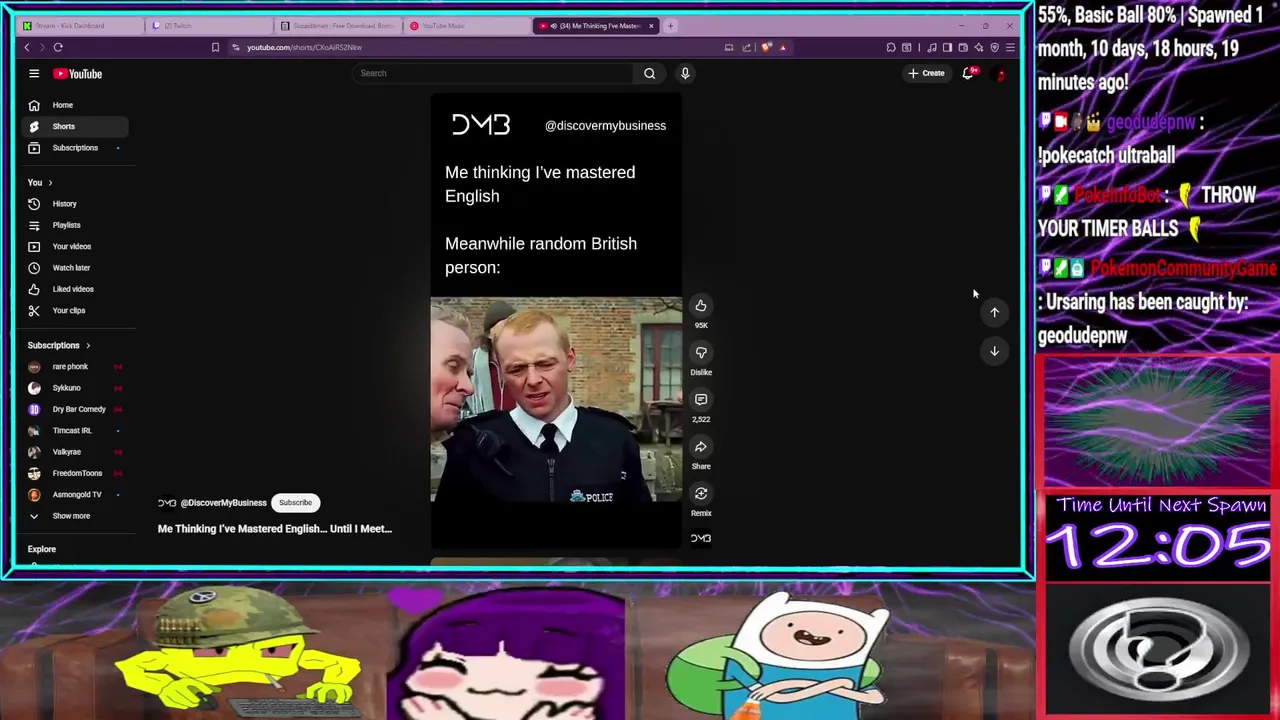
Task: Open the Sykkuno channel
Action: (74, 388)
